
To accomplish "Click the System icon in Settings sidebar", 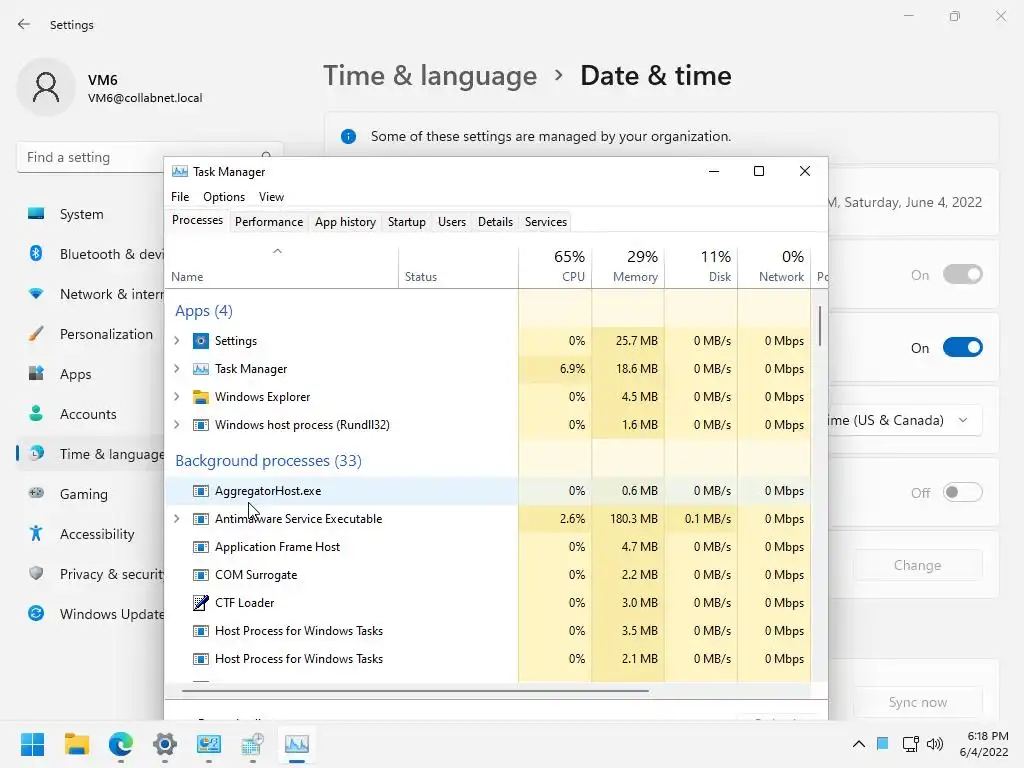I will click(36, 214).
